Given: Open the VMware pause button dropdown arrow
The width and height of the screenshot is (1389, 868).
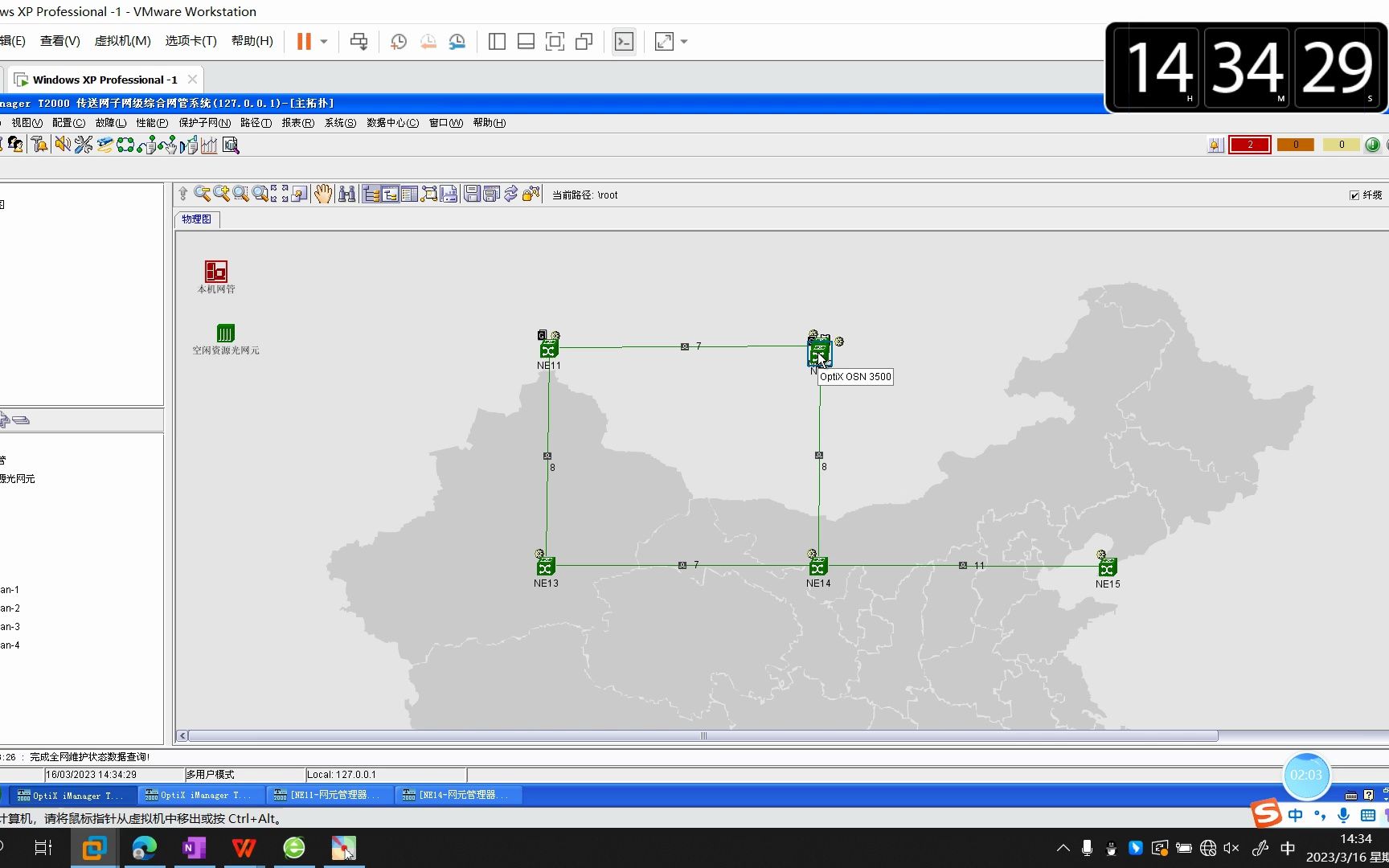Looking at the screenshot, I should [x=324, y=41].
